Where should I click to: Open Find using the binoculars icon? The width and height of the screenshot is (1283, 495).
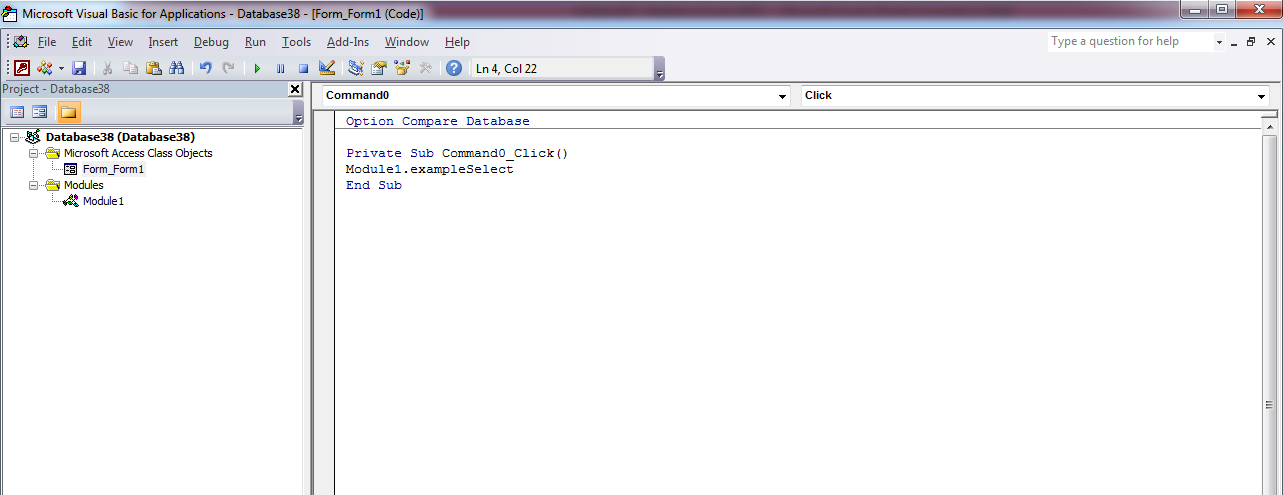(x=177, y=68)
